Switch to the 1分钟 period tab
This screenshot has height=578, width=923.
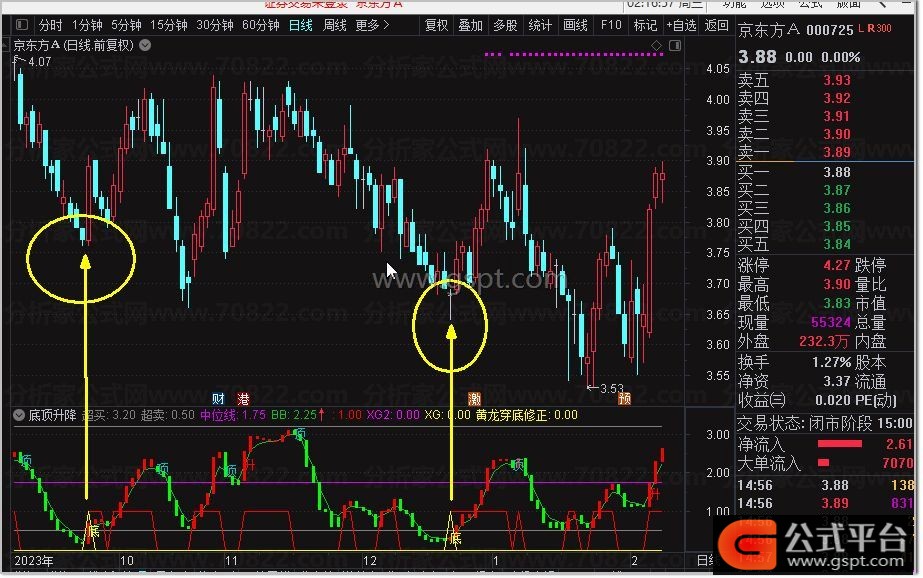click(87, 25)
